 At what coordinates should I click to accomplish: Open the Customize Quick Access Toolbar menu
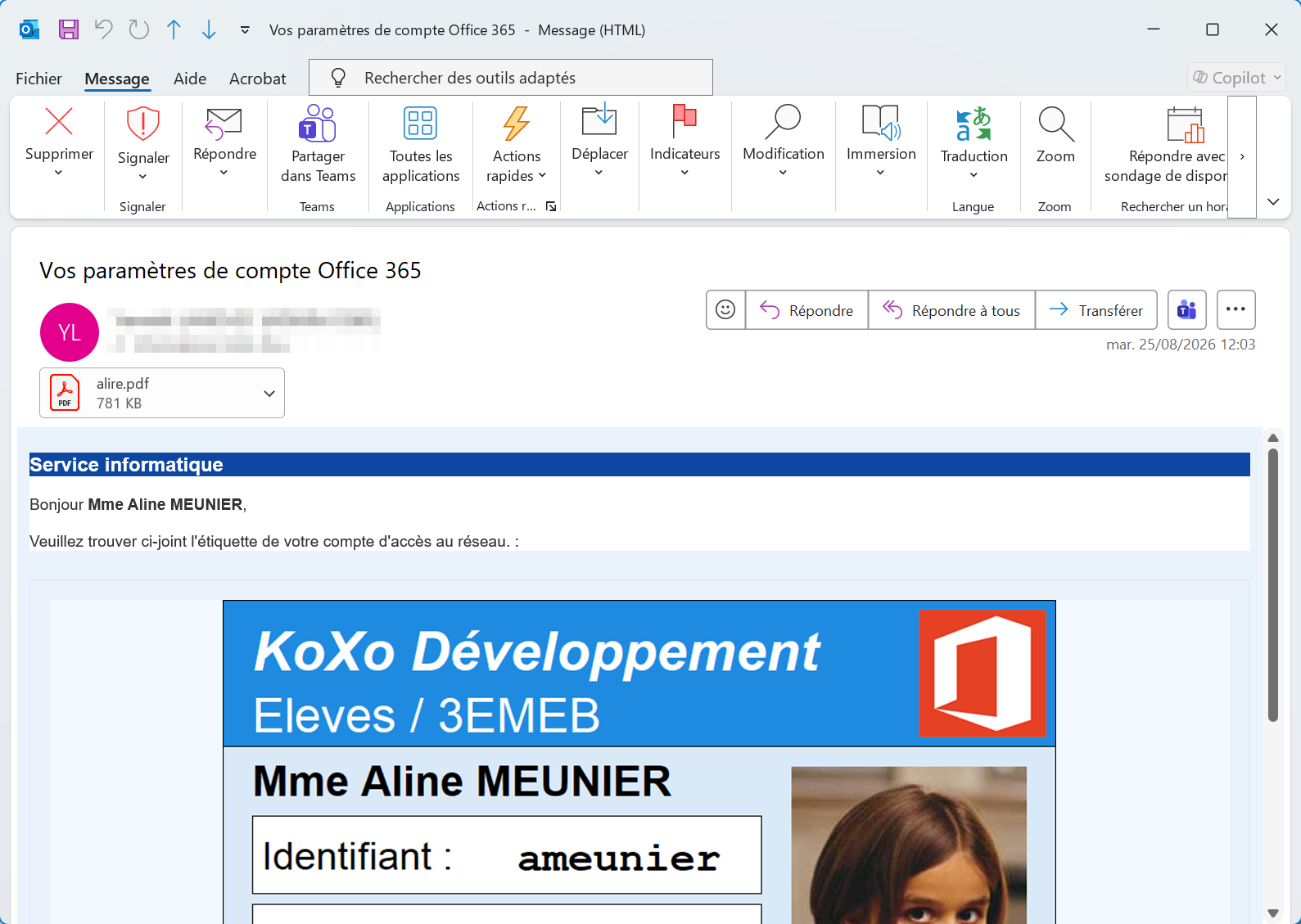pyautogui.click(x=245, y=30)
